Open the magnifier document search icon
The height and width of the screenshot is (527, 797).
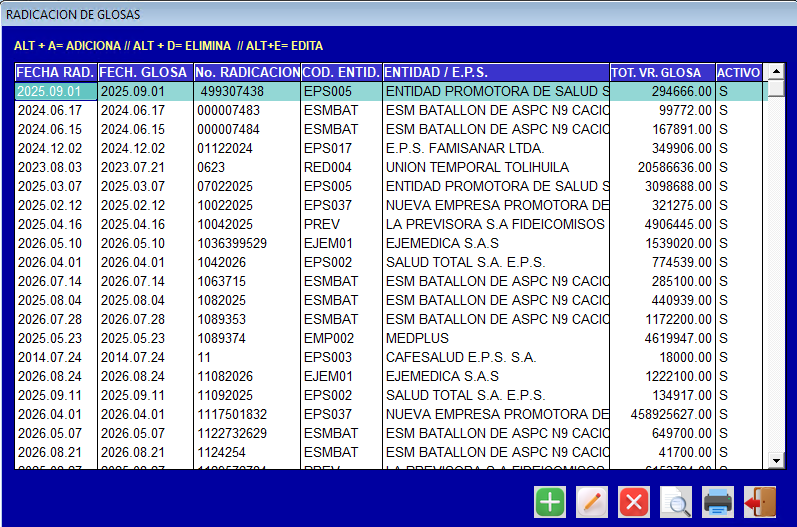[676, 502]
